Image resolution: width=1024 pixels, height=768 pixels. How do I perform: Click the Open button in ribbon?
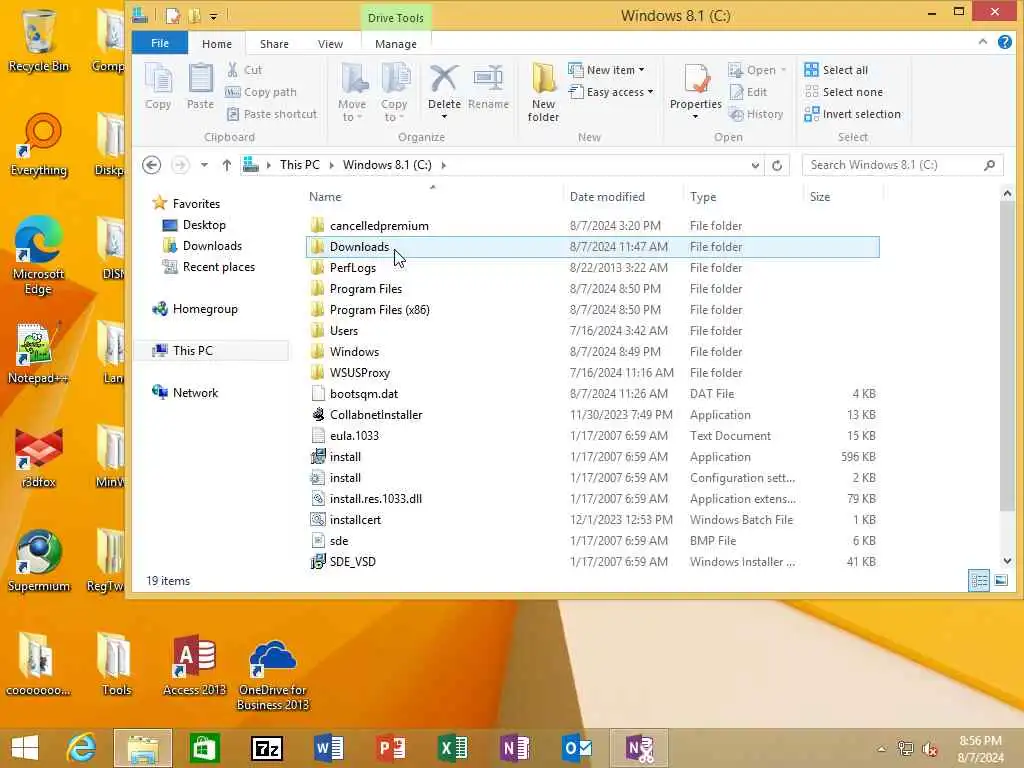pyautogui.click(x=757, y=70)
